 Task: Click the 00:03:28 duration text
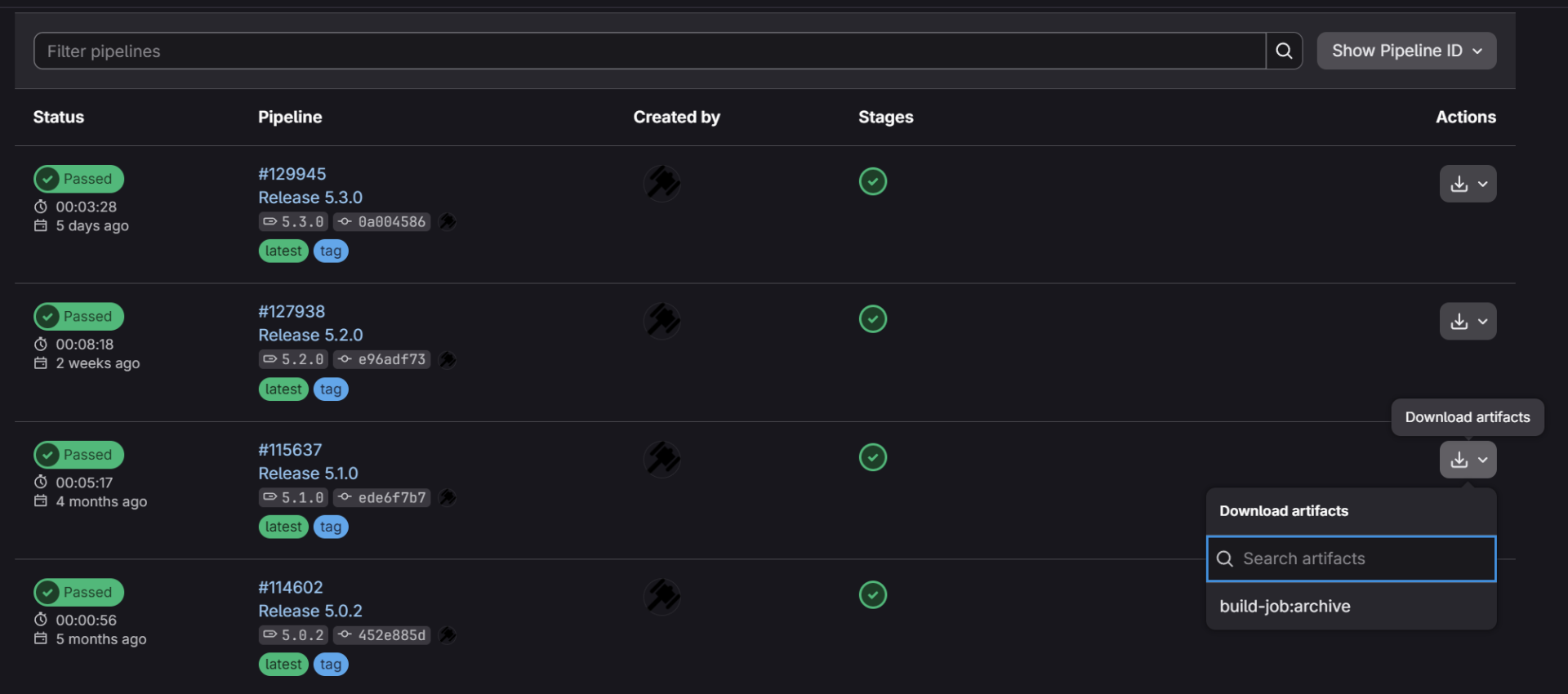pyautogui.click(x=87, y=207)
